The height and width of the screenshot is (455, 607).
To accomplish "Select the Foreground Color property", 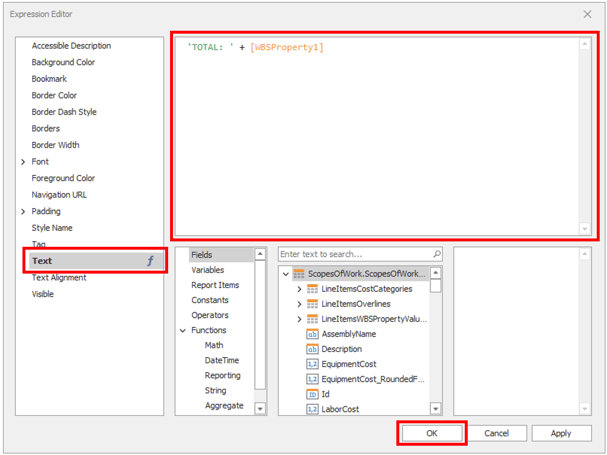I will point(63,178).
